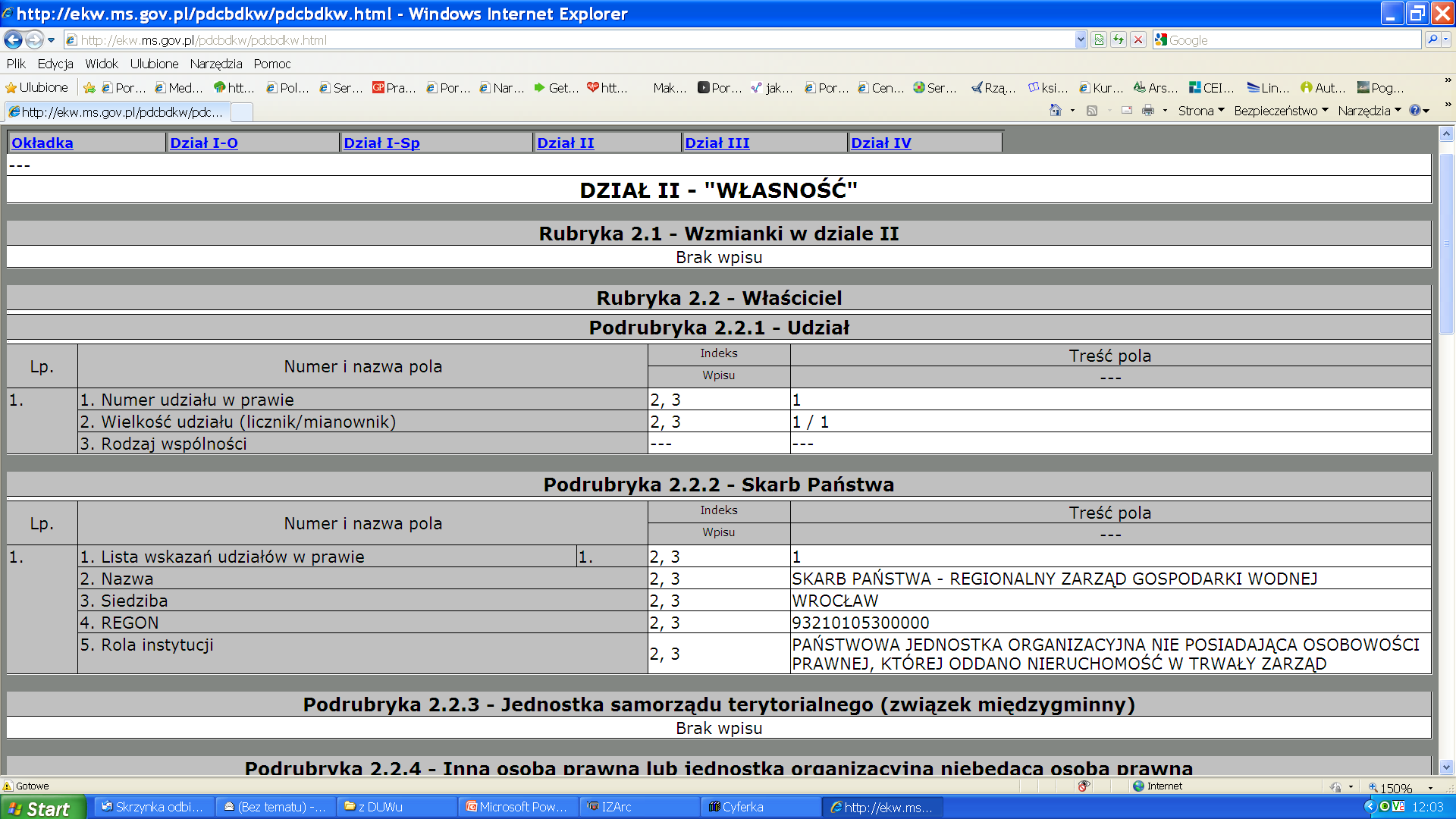Open the Rzą... favorites bookmark
The image size is (1456, 819).
[x=993, y=88]
